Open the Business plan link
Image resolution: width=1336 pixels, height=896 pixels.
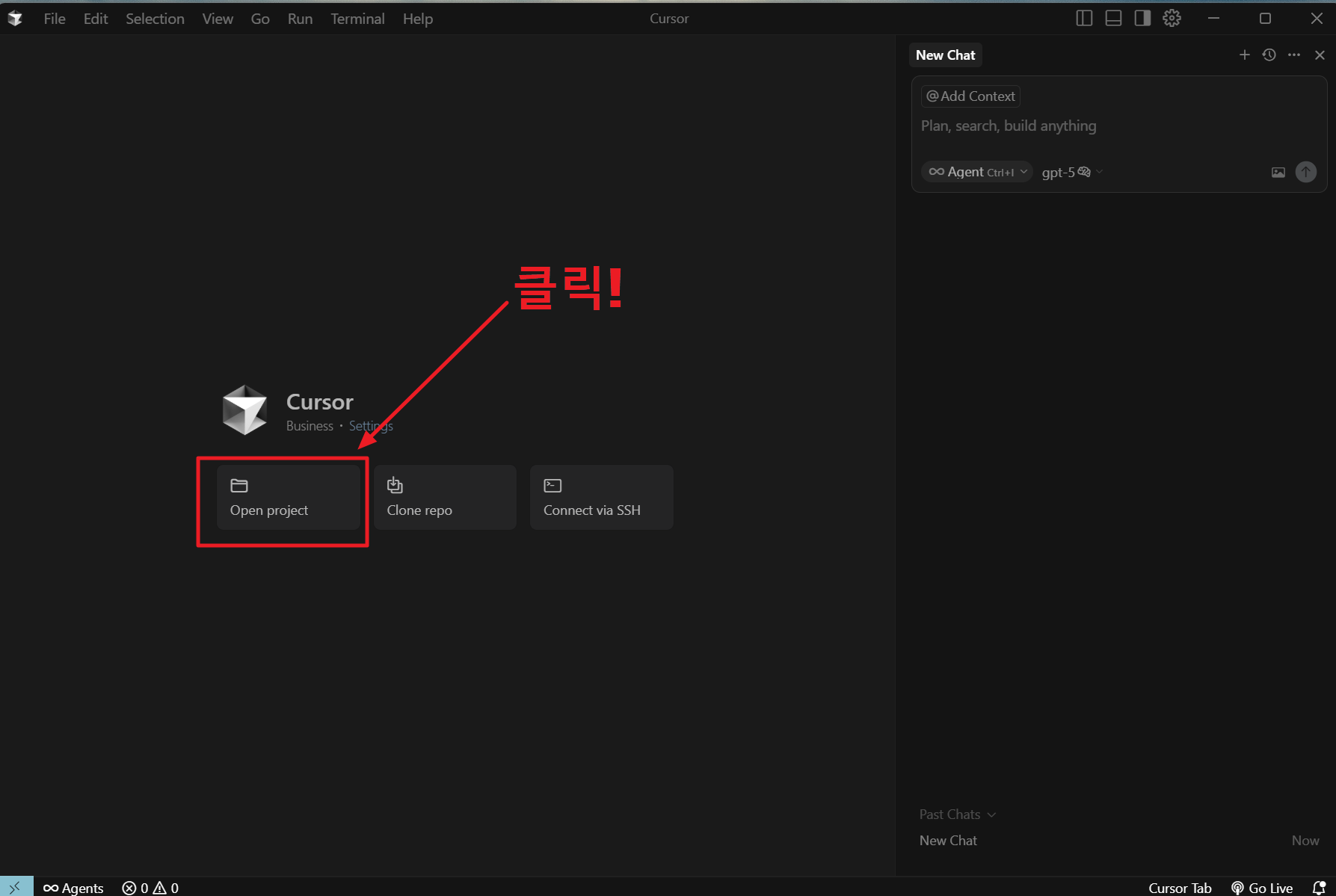(310, 426)
